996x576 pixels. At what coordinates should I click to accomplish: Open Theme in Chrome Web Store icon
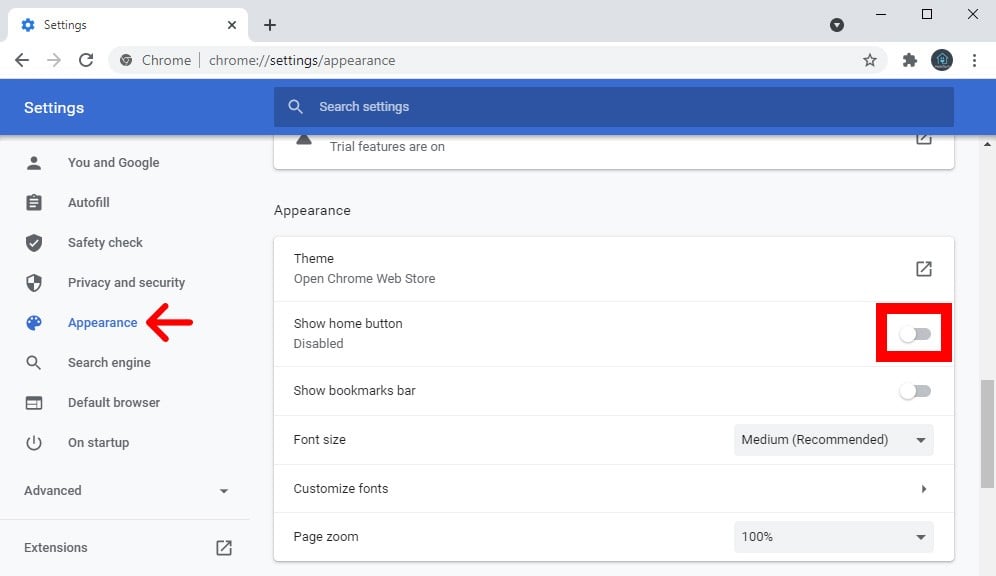point(924,269)
